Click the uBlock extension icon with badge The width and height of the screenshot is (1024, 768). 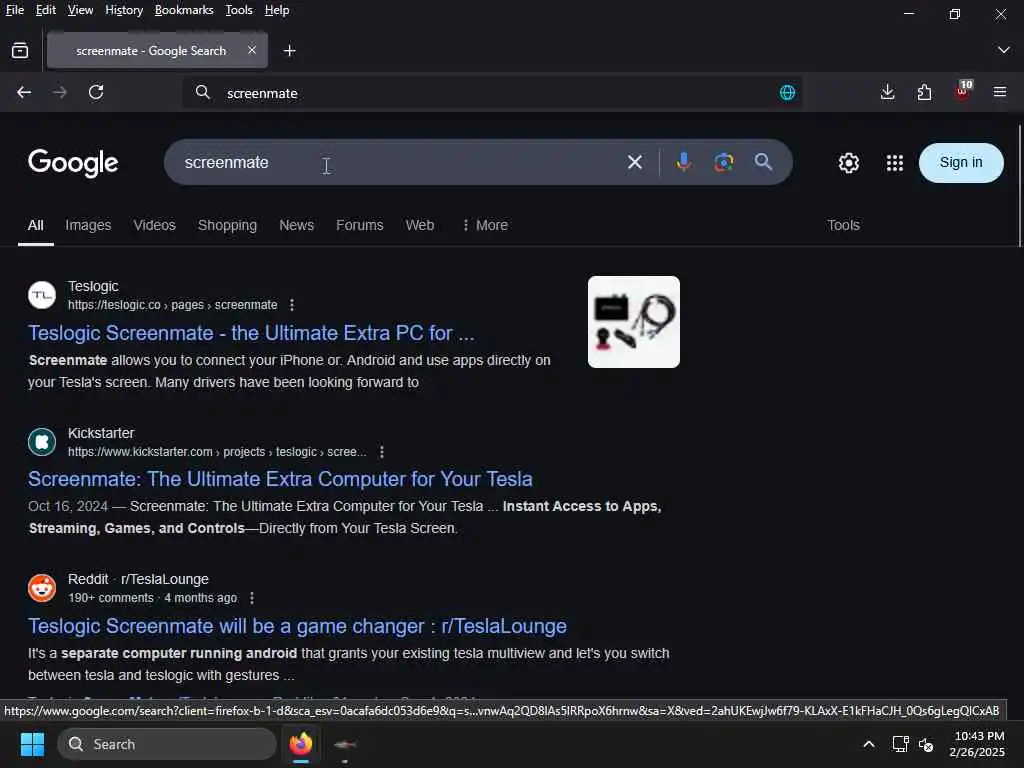963,91
